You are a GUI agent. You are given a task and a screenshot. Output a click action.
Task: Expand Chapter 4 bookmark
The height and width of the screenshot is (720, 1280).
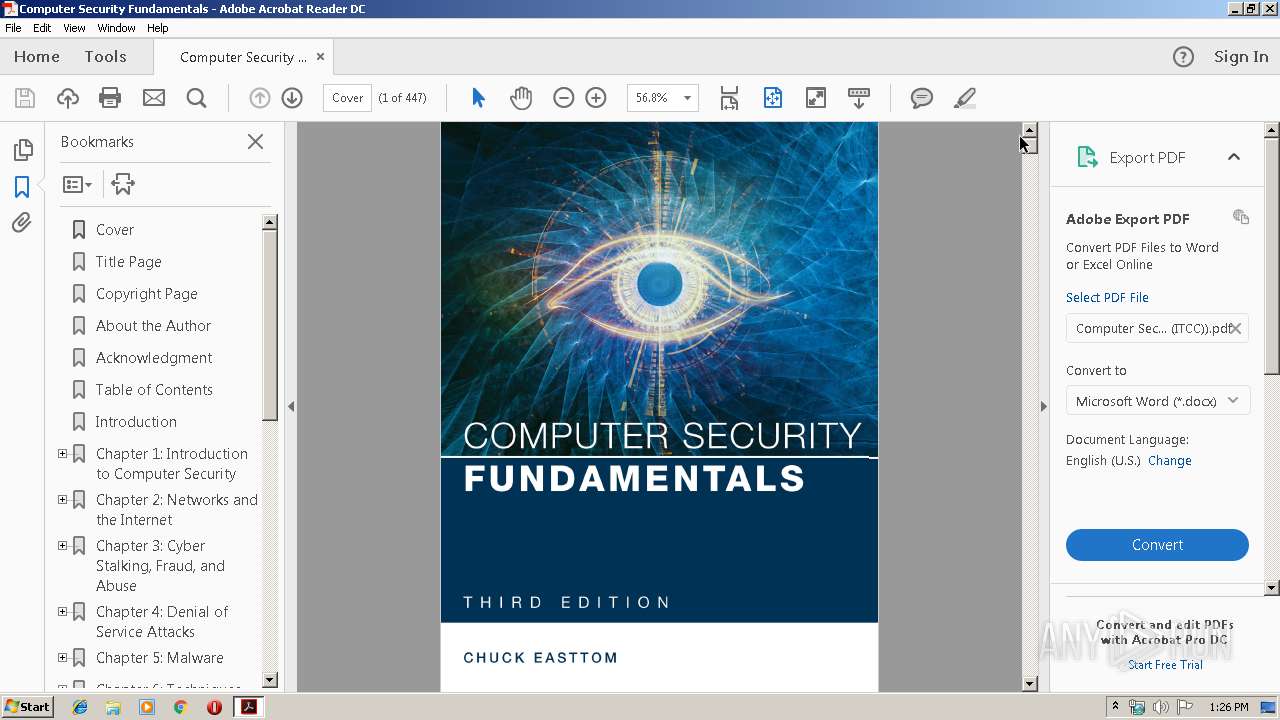click(62, 612)
